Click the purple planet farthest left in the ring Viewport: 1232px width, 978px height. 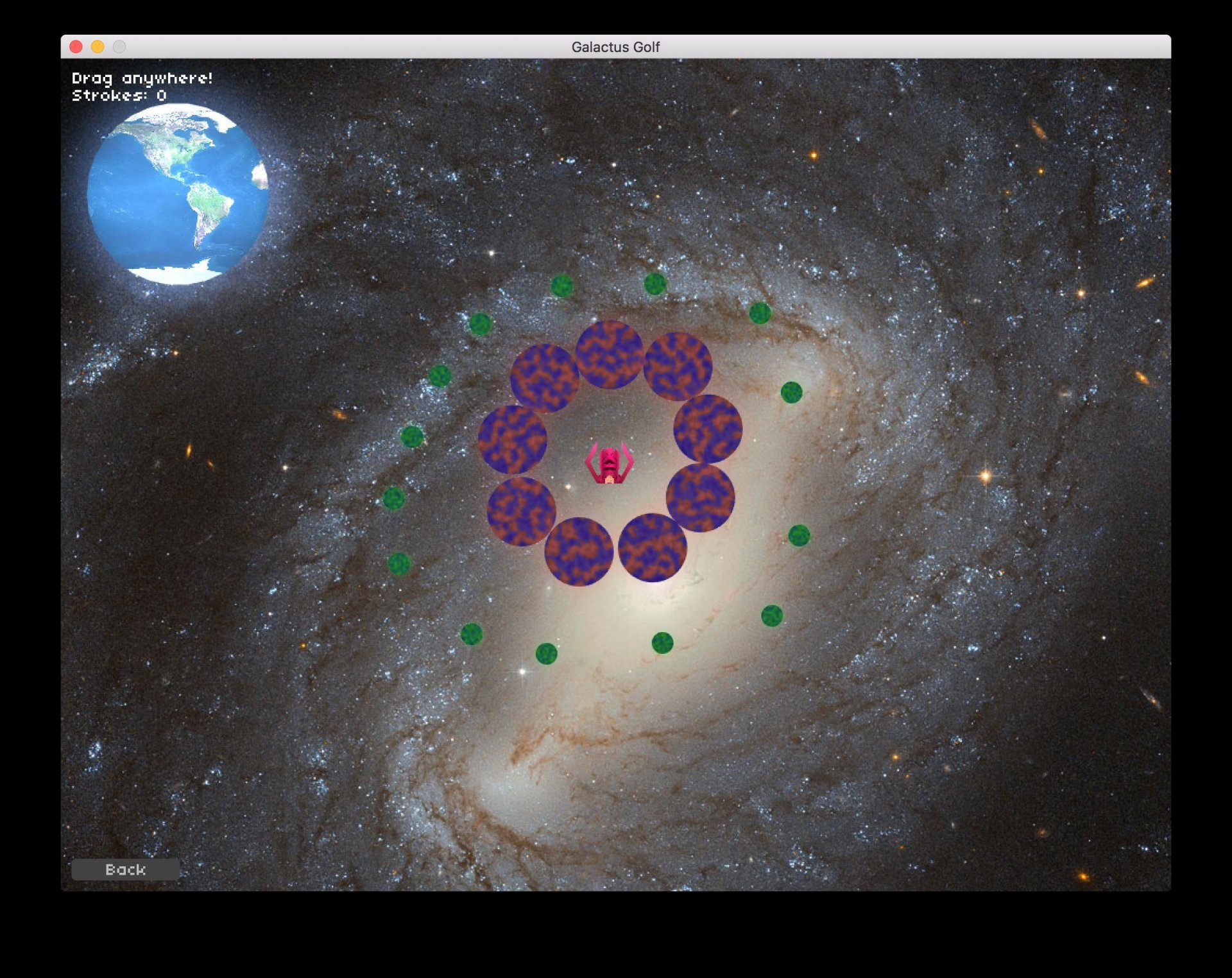pyautogui.click(x=512, y=440)
